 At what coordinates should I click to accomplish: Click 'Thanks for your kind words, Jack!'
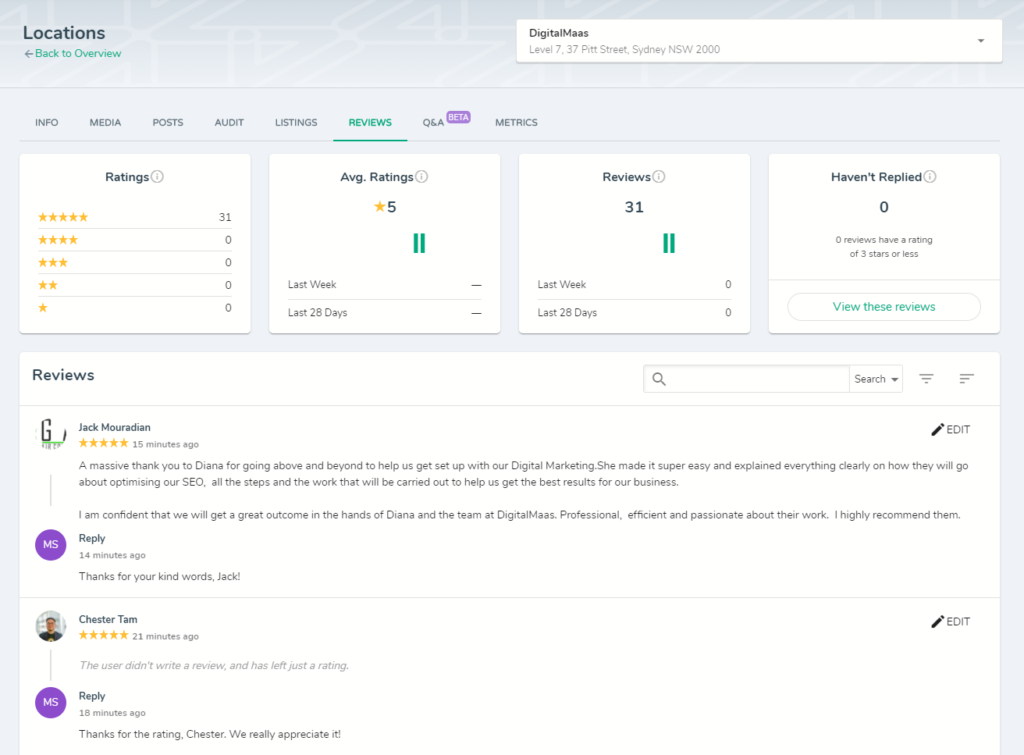pos(159,577)
